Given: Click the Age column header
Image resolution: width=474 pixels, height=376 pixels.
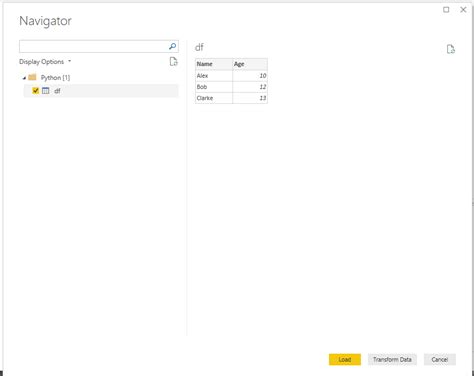Looking at the screenshot, I should [250, 64].
